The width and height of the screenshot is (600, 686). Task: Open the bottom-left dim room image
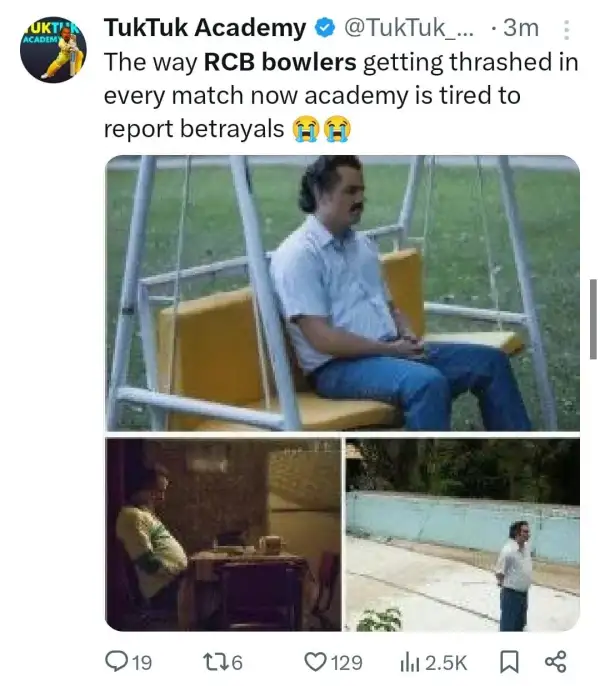click(x=223, y=534)
